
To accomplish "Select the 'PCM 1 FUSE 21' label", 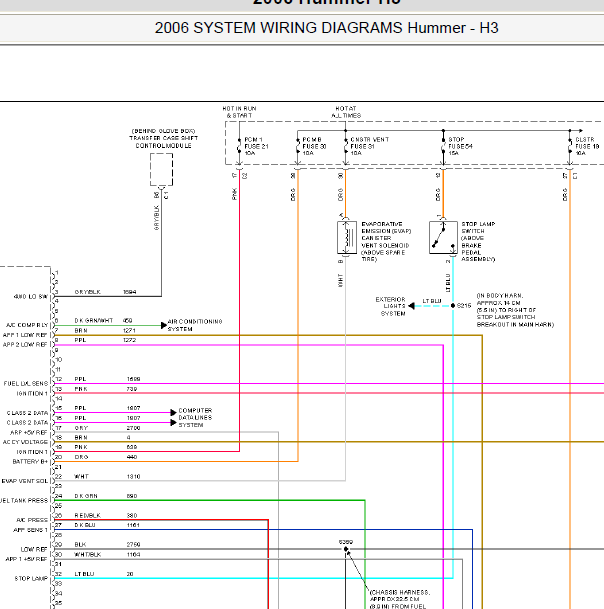I will [256, 146].
